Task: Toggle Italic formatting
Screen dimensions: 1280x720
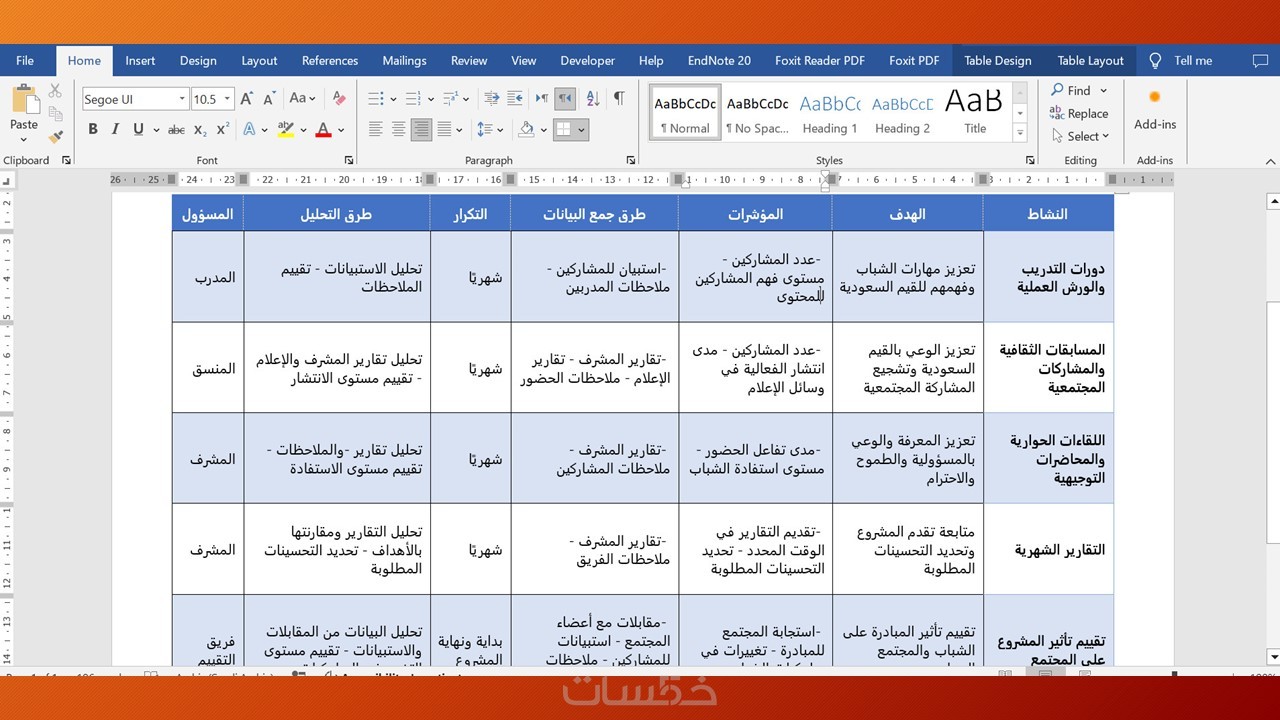Action: [x=115, y=129]
